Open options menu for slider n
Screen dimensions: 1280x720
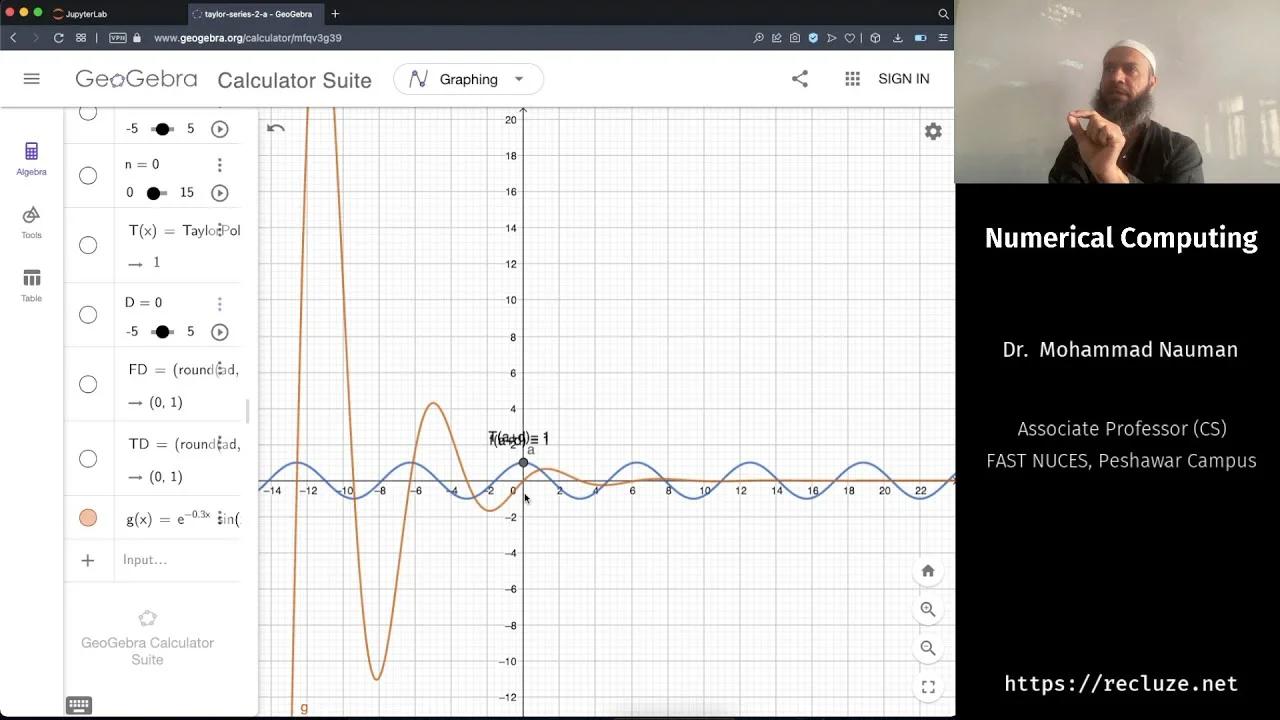219,164
